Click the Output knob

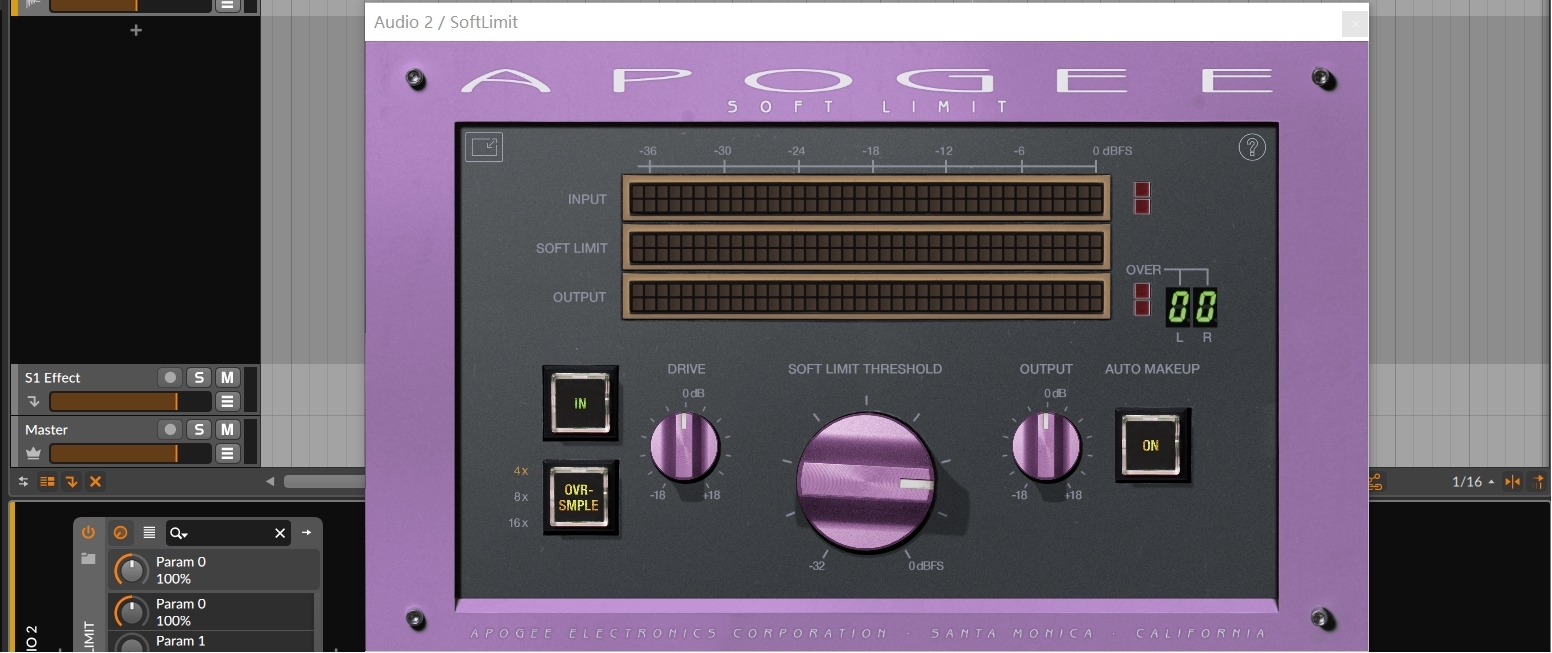(x=1046, y=445)
